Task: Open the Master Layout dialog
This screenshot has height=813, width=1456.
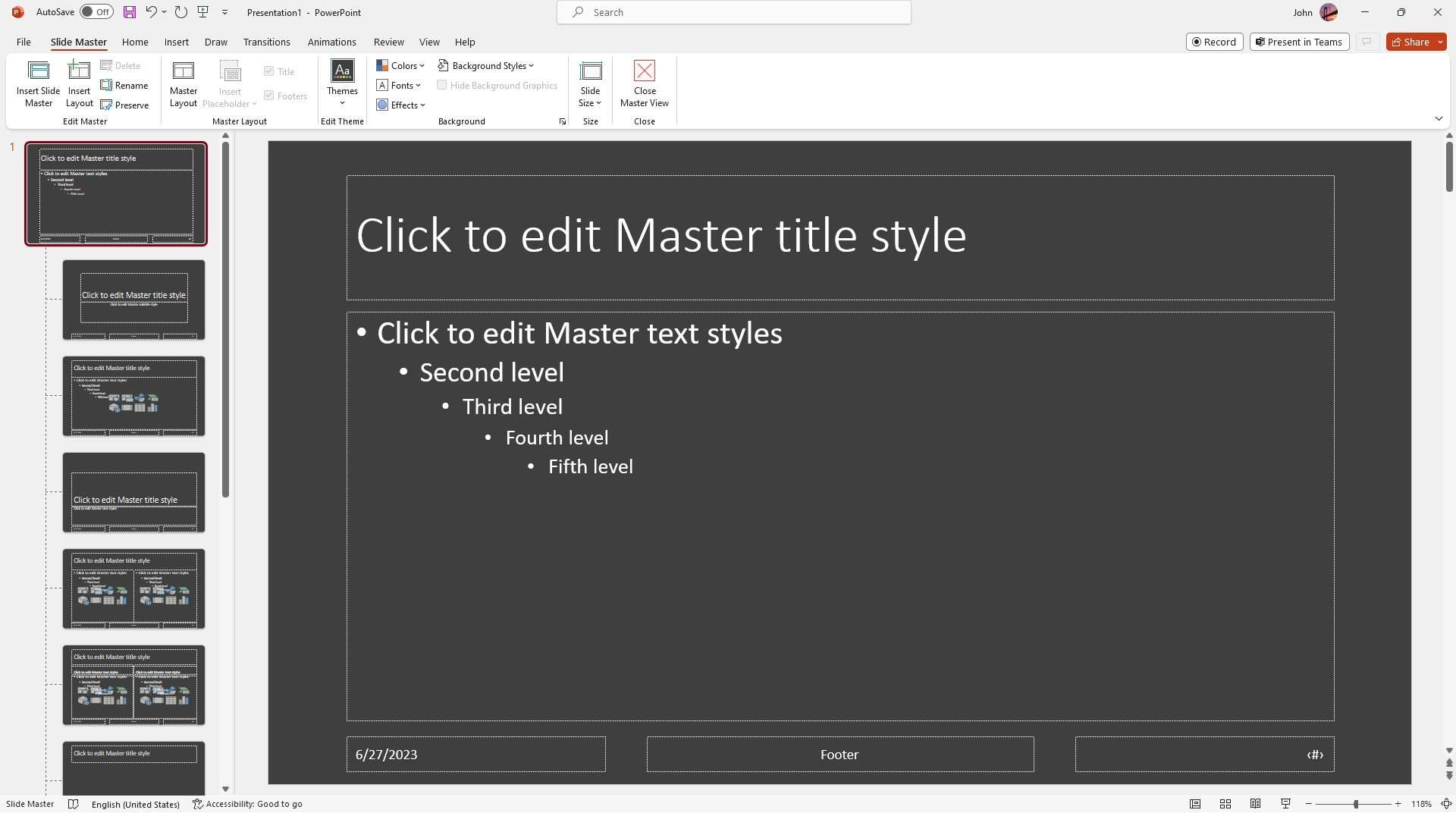Action: pos(183,84)
